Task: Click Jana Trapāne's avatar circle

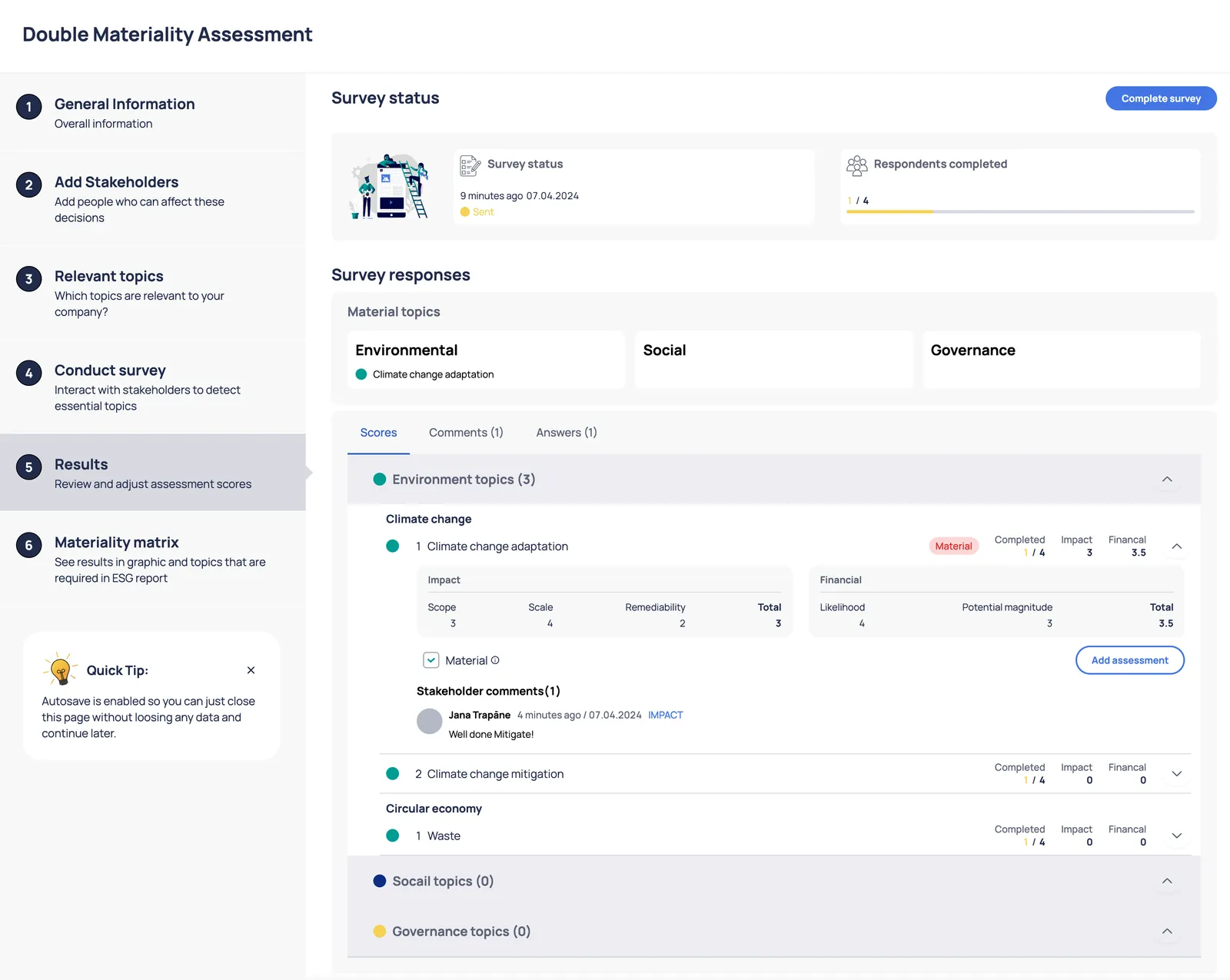Action: pyautogui.click(x=429, y=722)
